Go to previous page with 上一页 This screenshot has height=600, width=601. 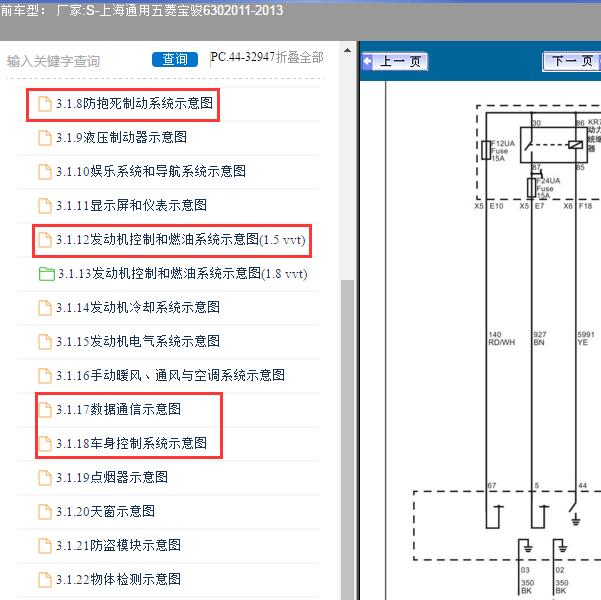(395, 61)
